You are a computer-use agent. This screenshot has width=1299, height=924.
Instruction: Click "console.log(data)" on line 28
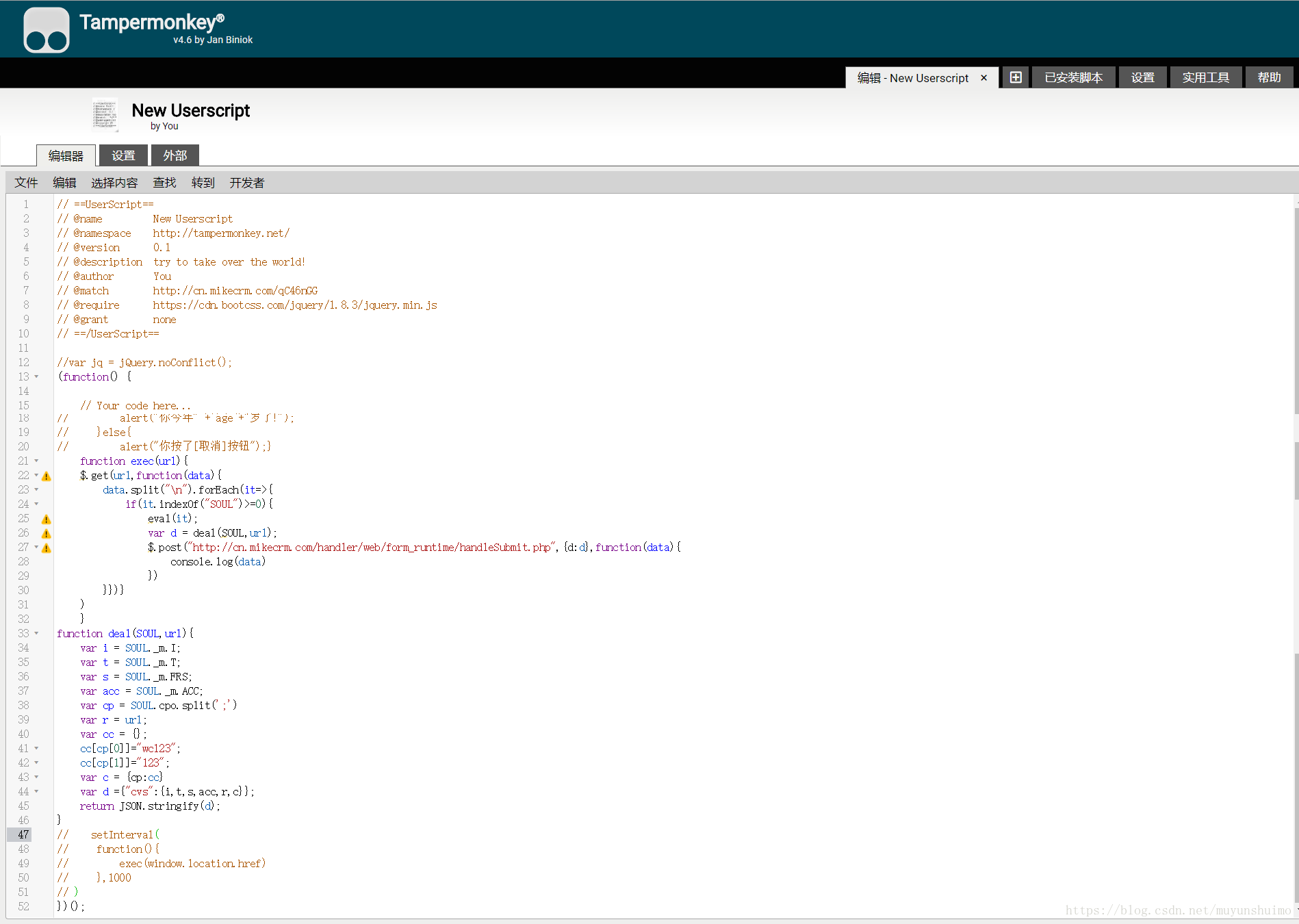coord(218,561)
